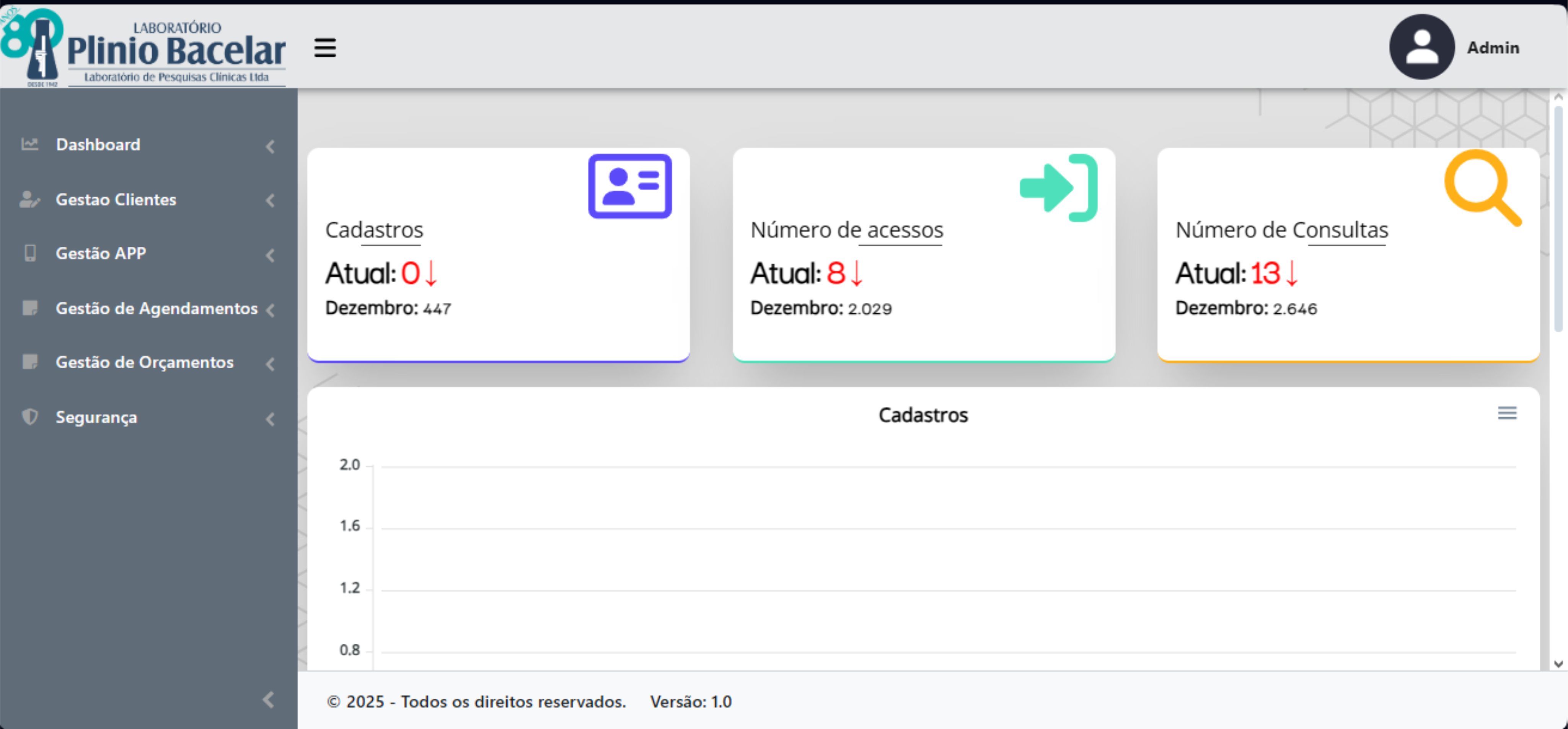The image size is (1568, 729).
Task: Expand the Gestao Clientes chevron
Action: 270,201
